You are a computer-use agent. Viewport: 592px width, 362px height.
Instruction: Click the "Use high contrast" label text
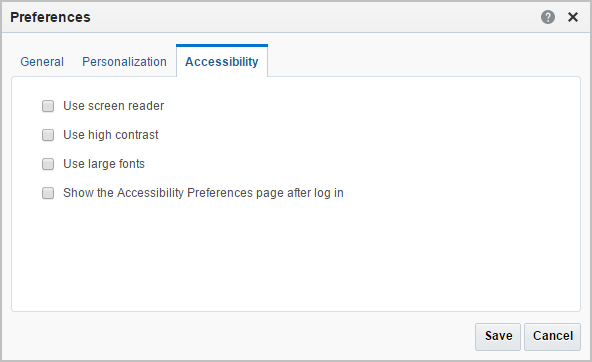(111, 135)
